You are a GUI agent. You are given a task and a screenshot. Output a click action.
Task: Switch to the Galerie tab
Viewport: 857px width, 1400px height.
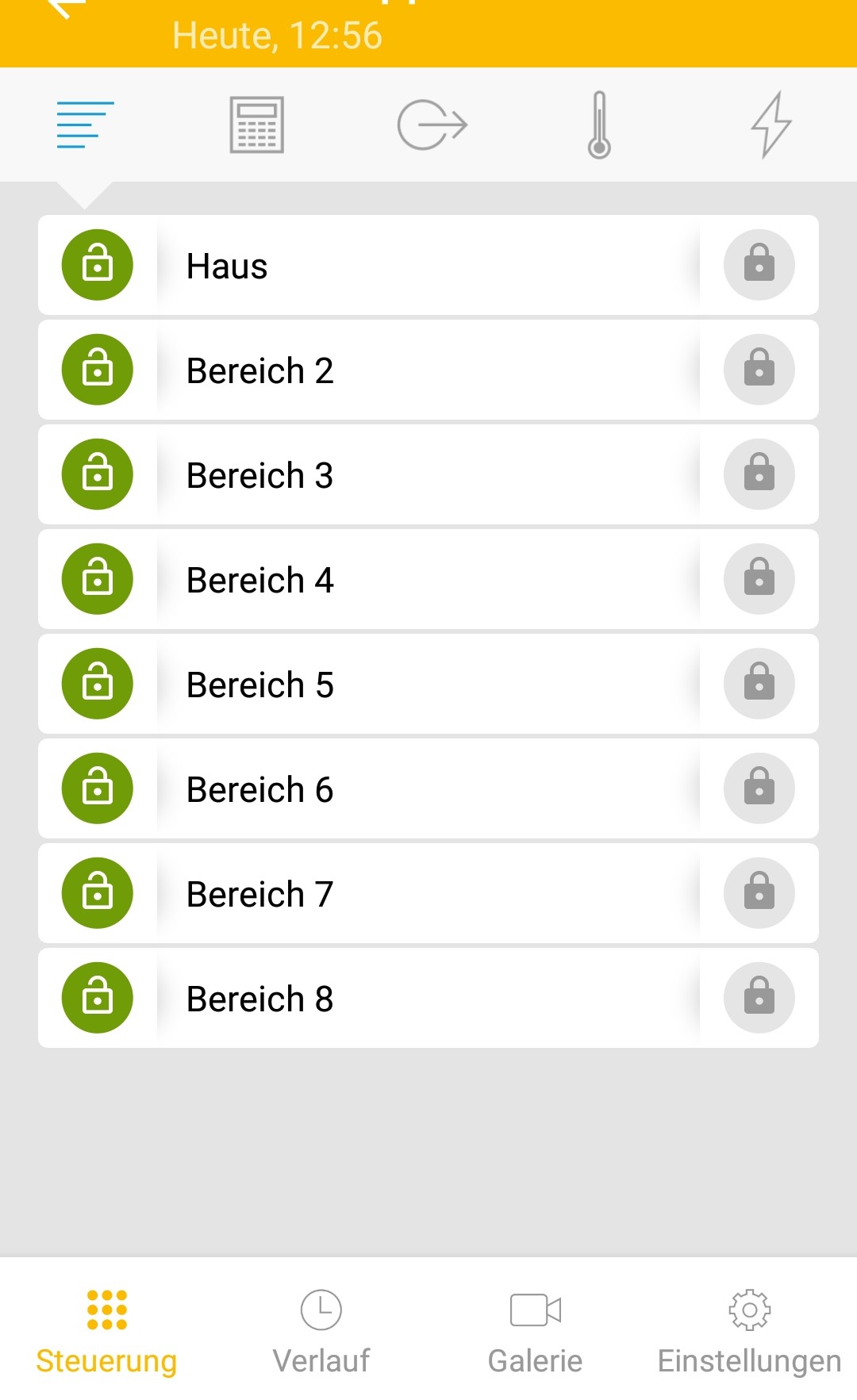tap(535, 1331)
